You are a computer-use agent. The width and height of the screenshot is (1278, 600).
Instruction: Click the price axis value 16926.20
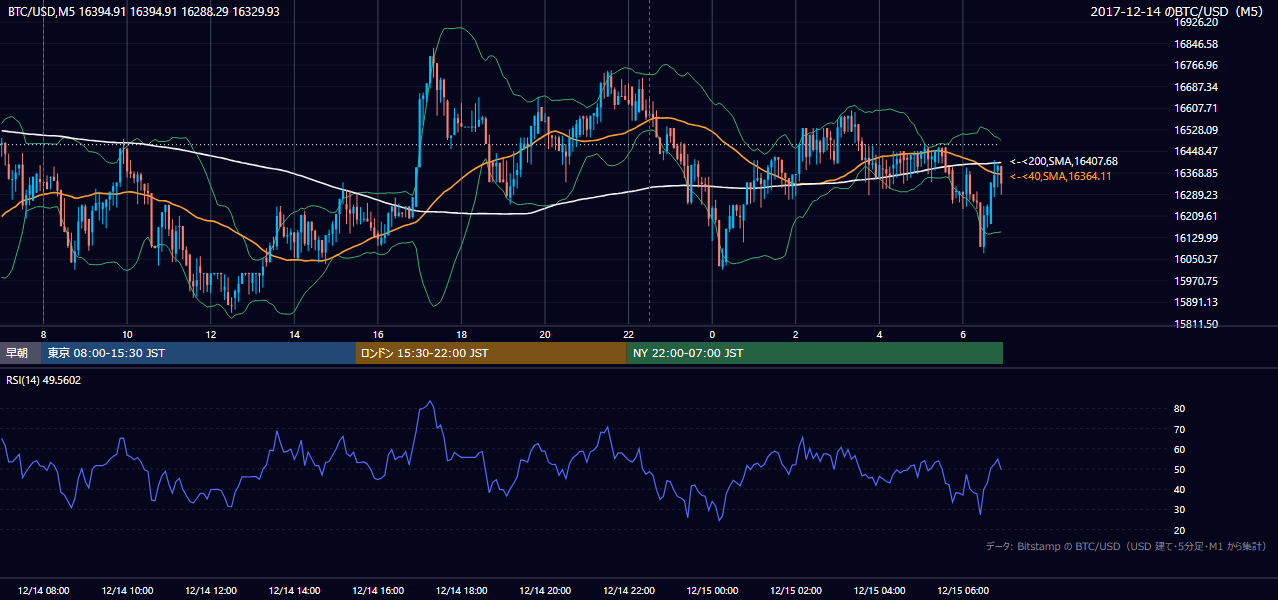tap(1195, 22)
